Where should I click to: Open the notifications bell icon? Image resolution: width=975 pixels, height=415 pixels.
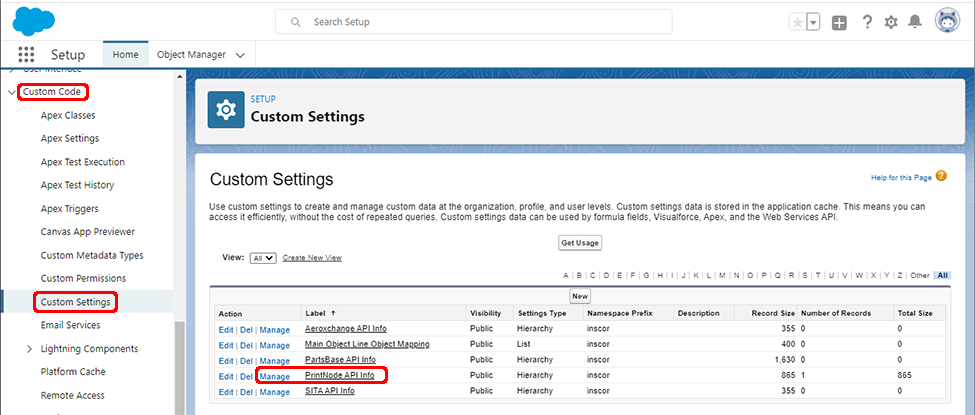(x=914, y=22)
